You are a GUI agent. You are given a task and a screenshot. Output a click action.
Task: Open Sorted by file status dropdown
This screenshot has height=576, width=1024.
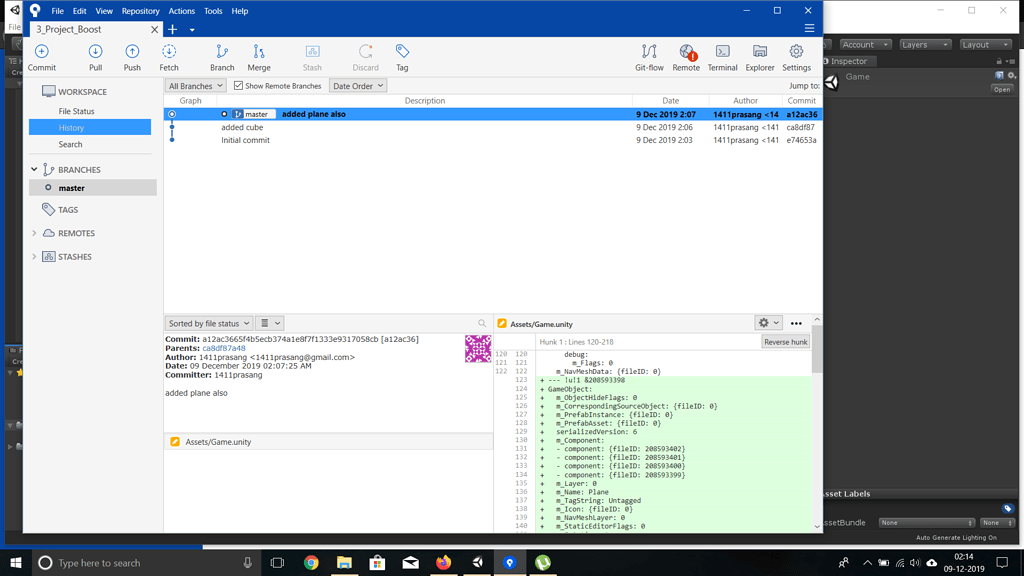coord(208,323)
